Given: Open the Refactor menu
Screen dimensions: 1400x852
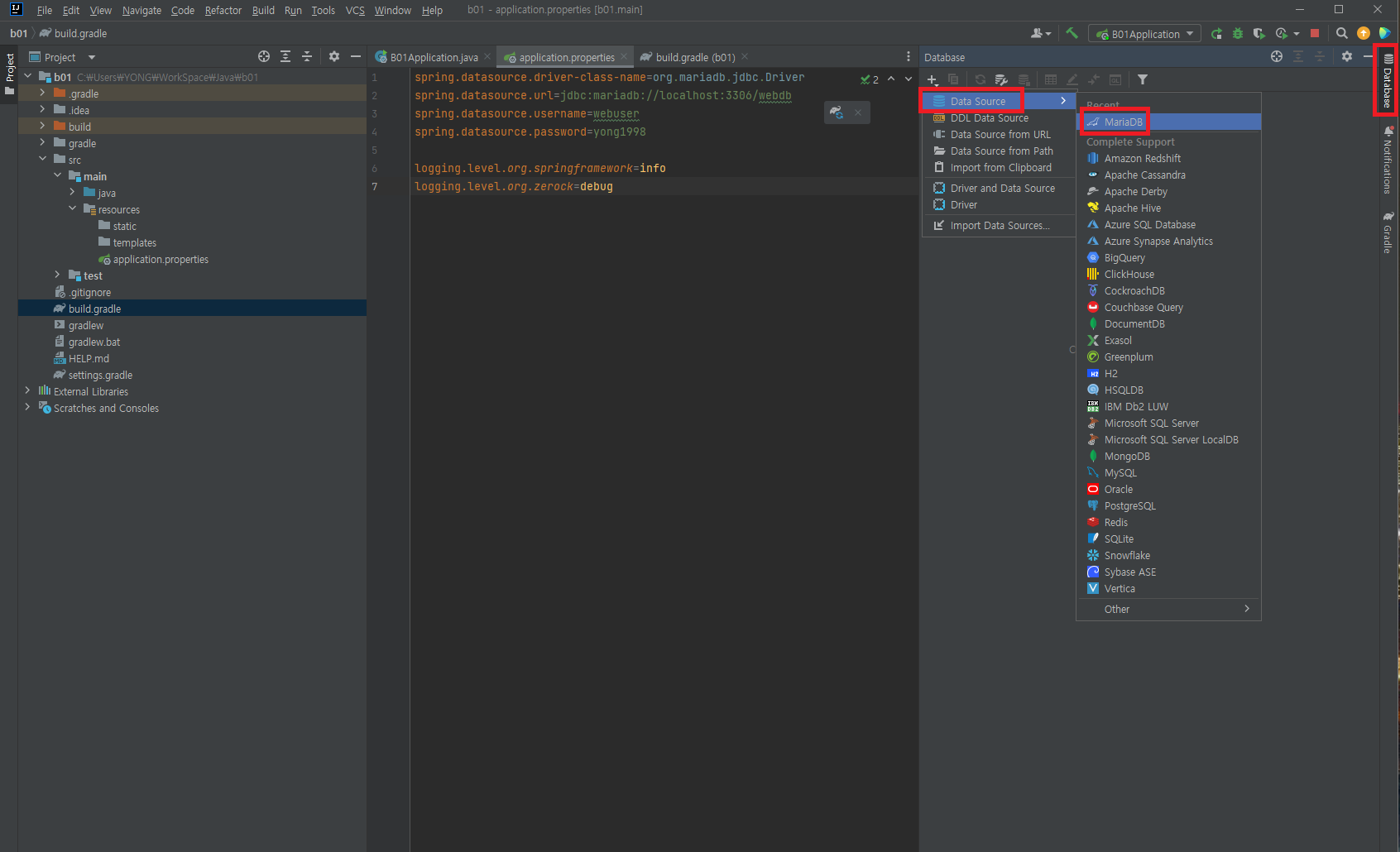Looking at the screenshot, I should tap(223, 10).
